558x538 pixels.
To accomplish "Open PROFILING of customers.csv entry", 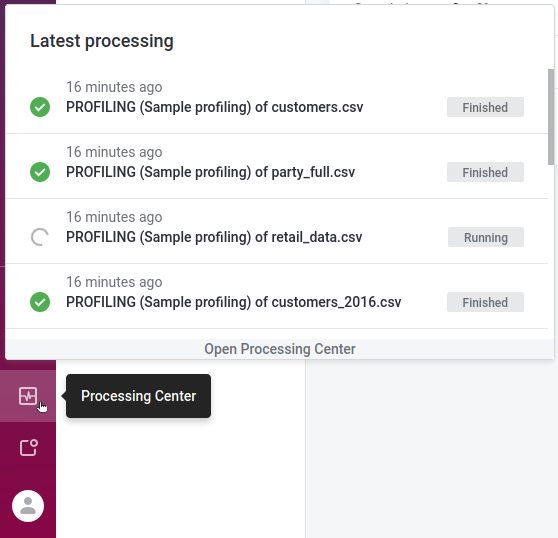I will coord(215,107).
